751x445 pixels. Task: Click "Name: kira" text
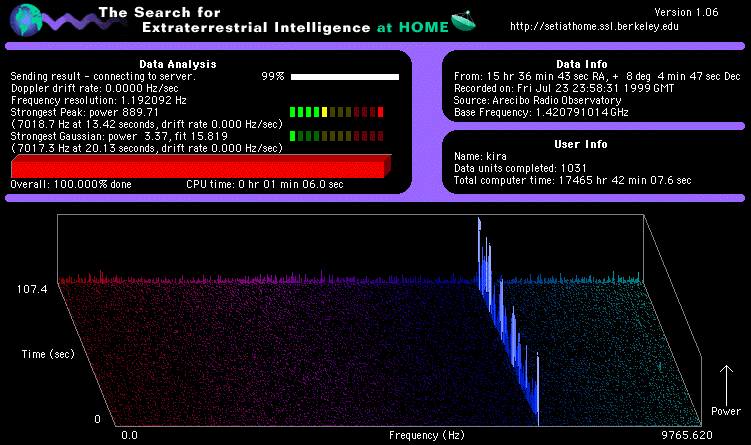coord(480,156)
